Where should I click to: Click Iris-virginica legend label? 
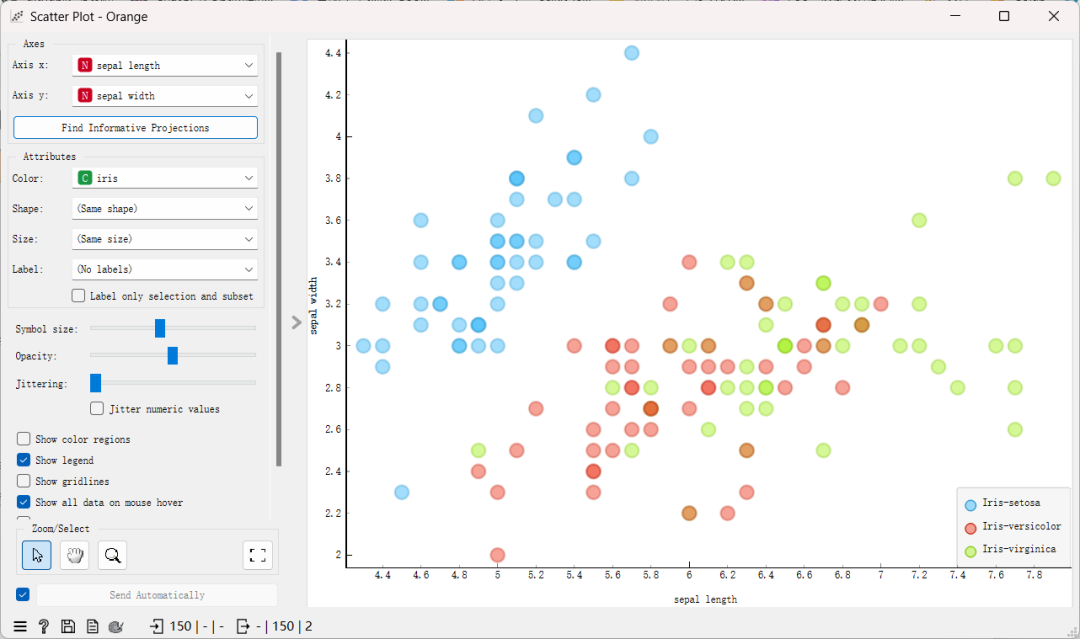[x=1019, y=549]
